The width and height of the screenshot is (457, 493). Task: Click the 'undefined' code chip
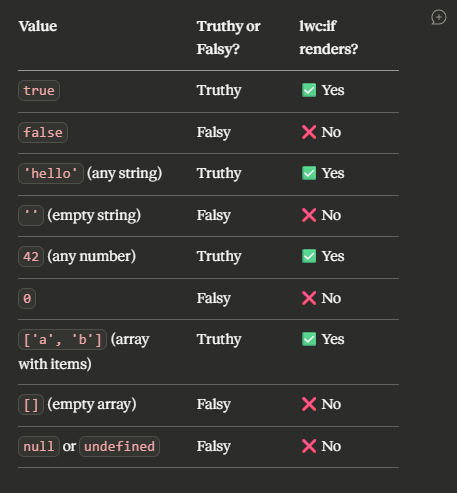pos(120,446)
